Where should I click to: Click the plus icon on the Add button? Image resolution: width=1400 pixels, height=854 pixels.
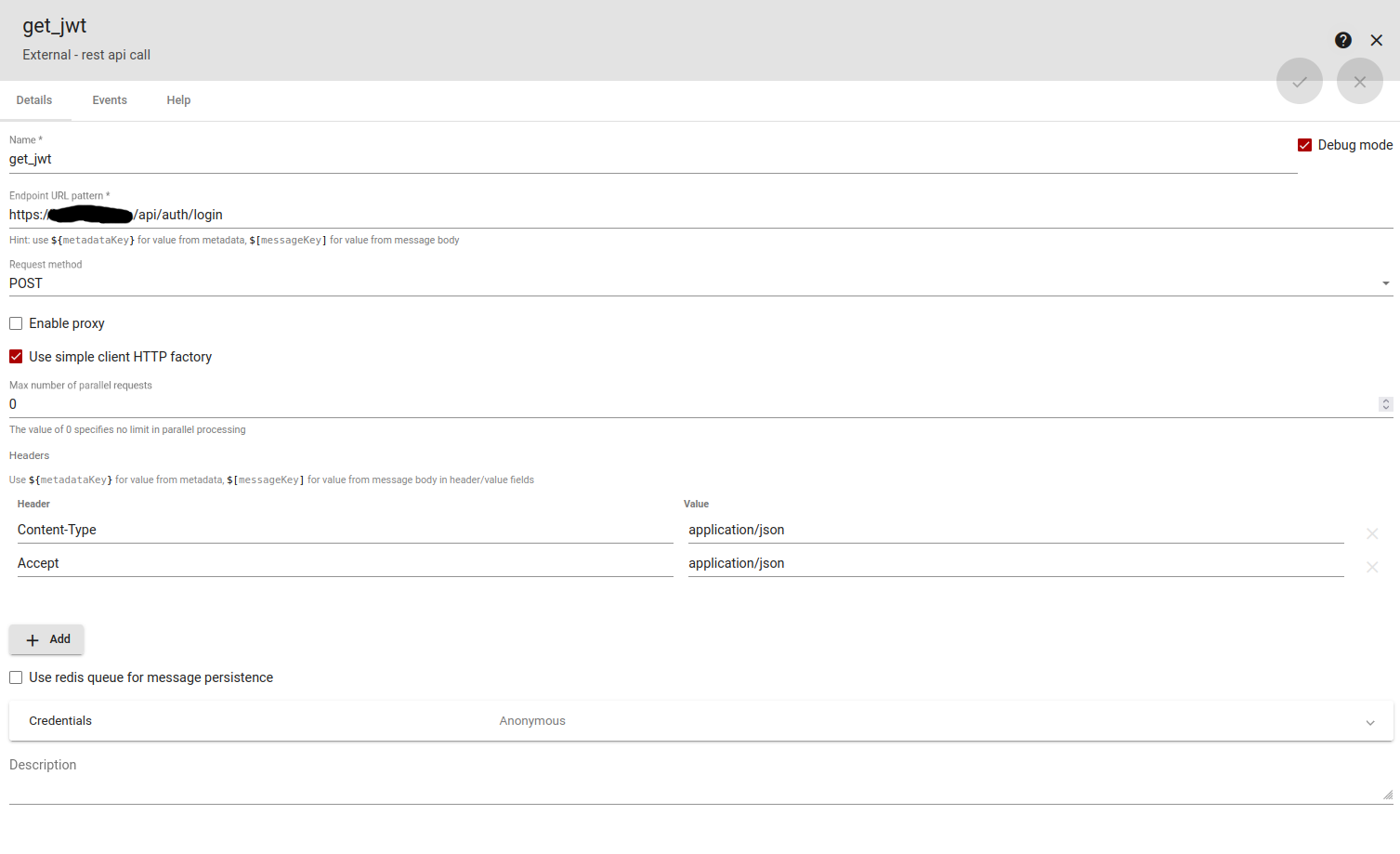[x=31, y=639]
